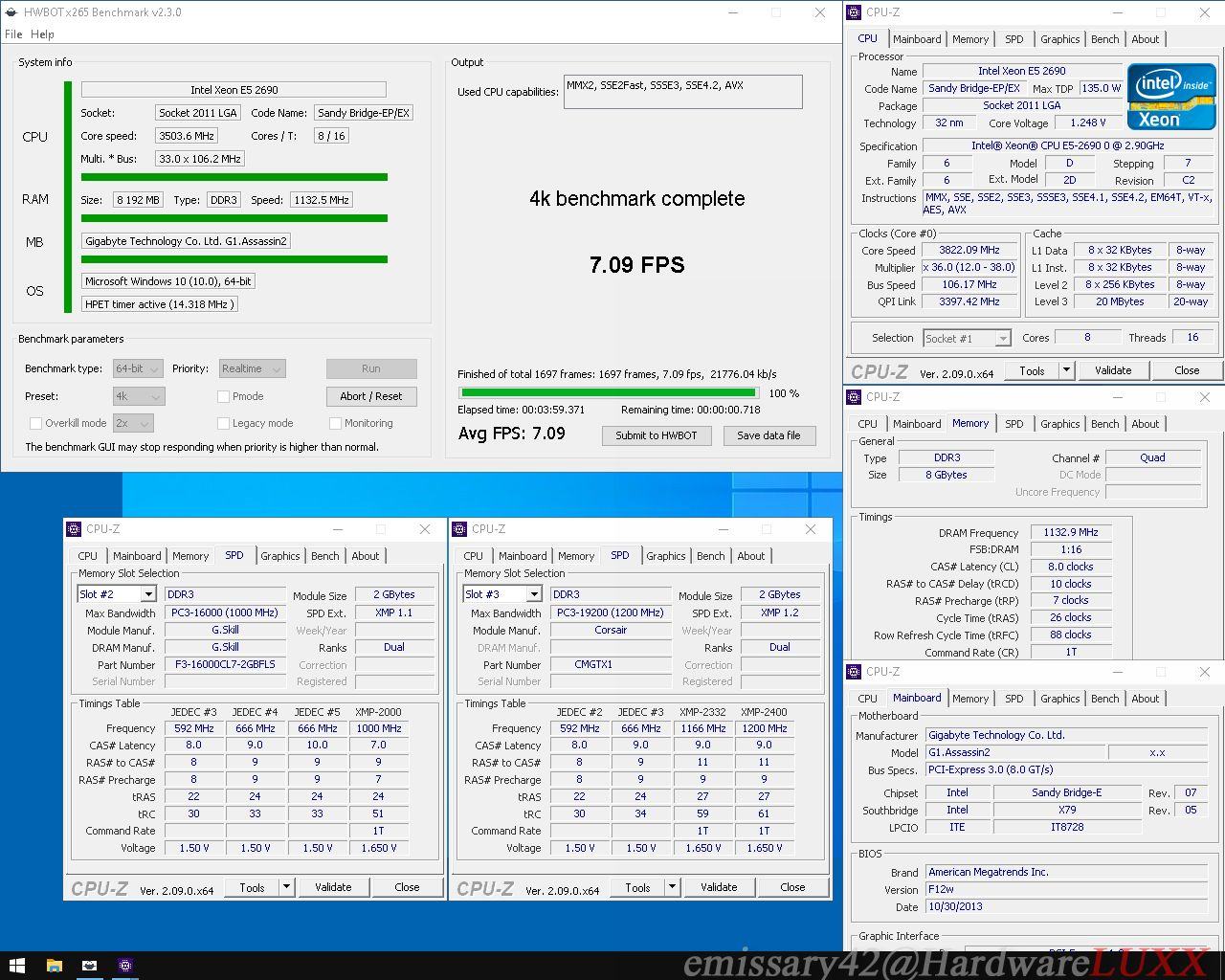Submit the result to HWBOT
The height and width of the screenshot is (980, 1225).
656,435
